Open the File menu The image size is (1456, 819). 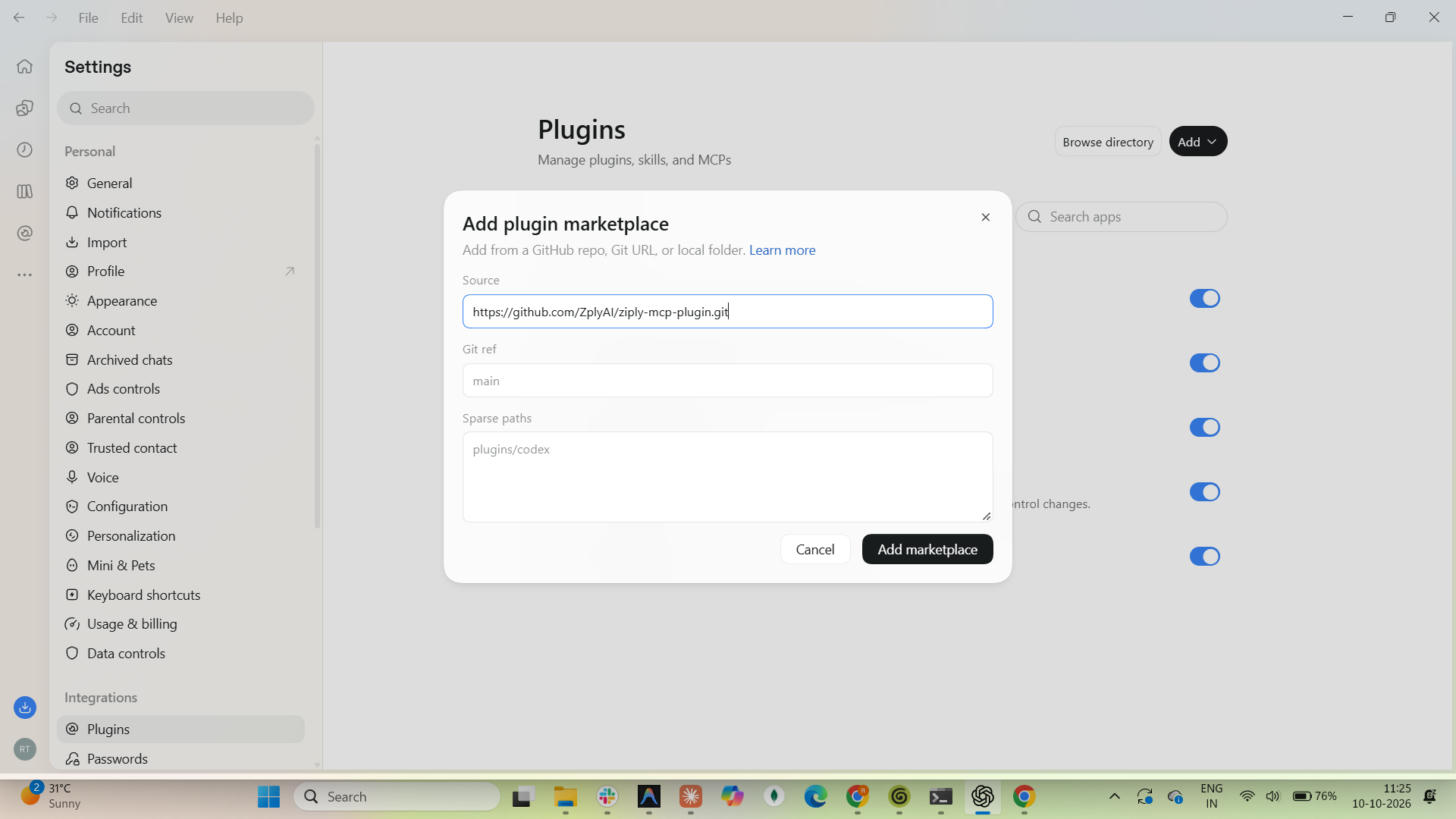(x=88, y=18)
